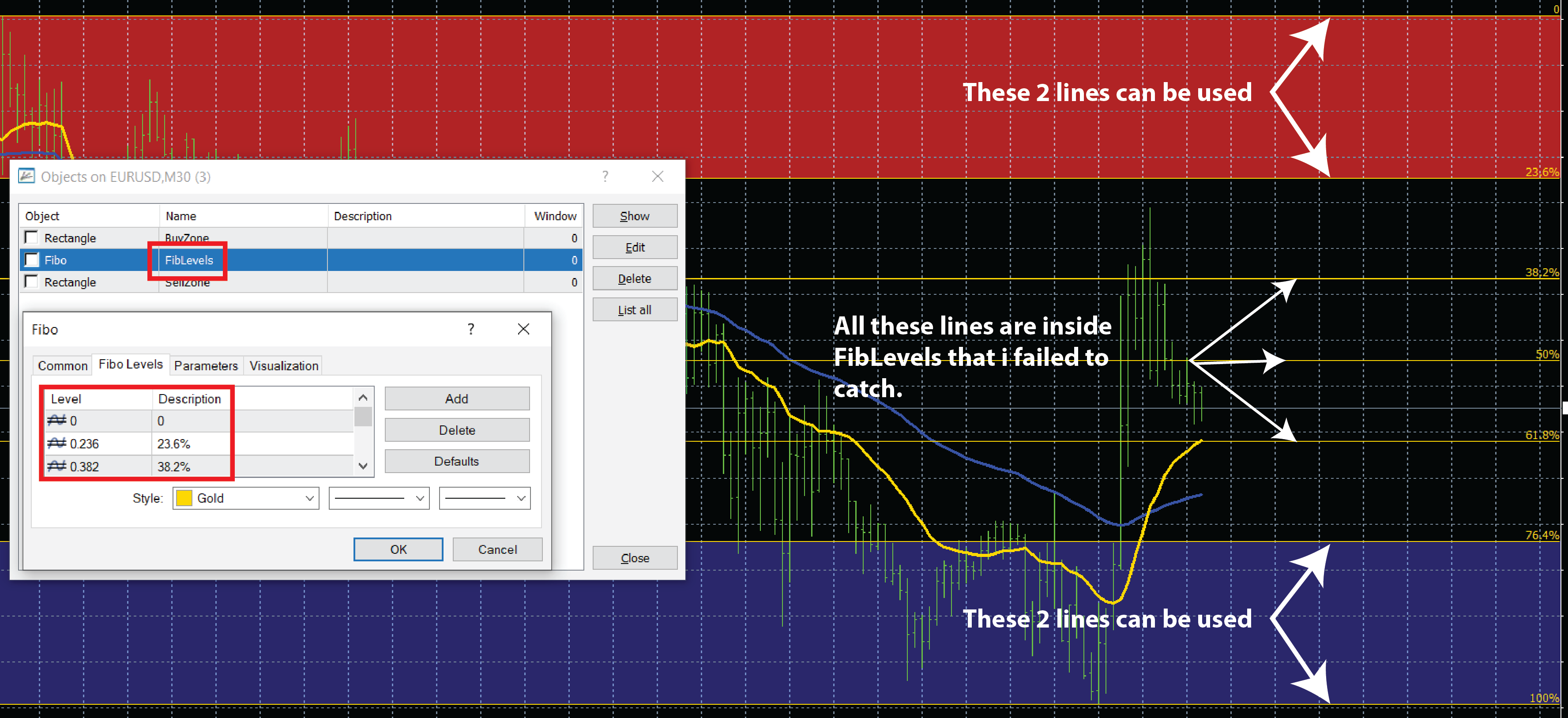The image size is (1568, 718).
Task: Check the SellZone Rectangle checkbox
Action: tap(31, 282)
